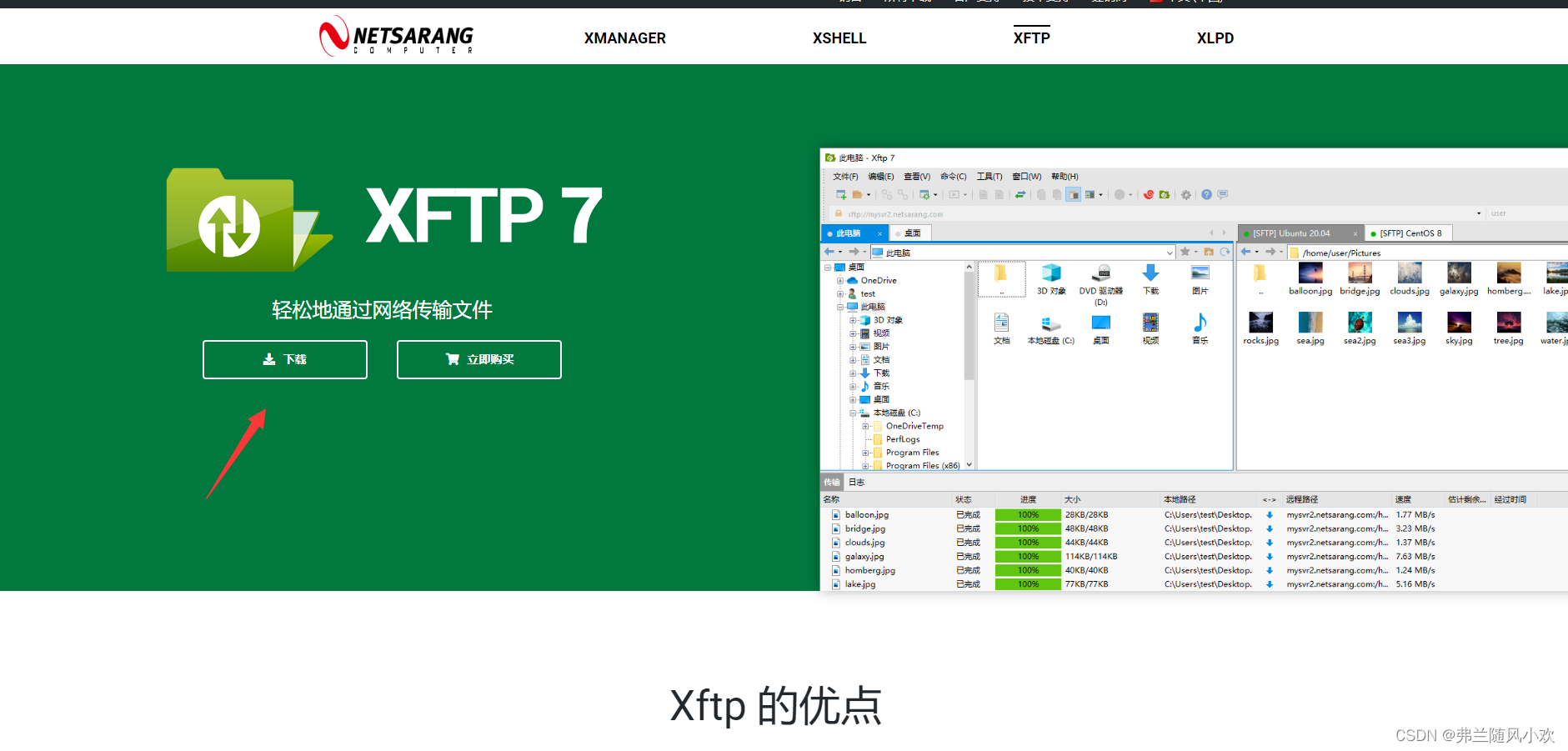Image resolution: width=1568 pixels, height=751 pixels.
Task: Click the new session toolbar icon in Xftp
Action: coord(841,194)
